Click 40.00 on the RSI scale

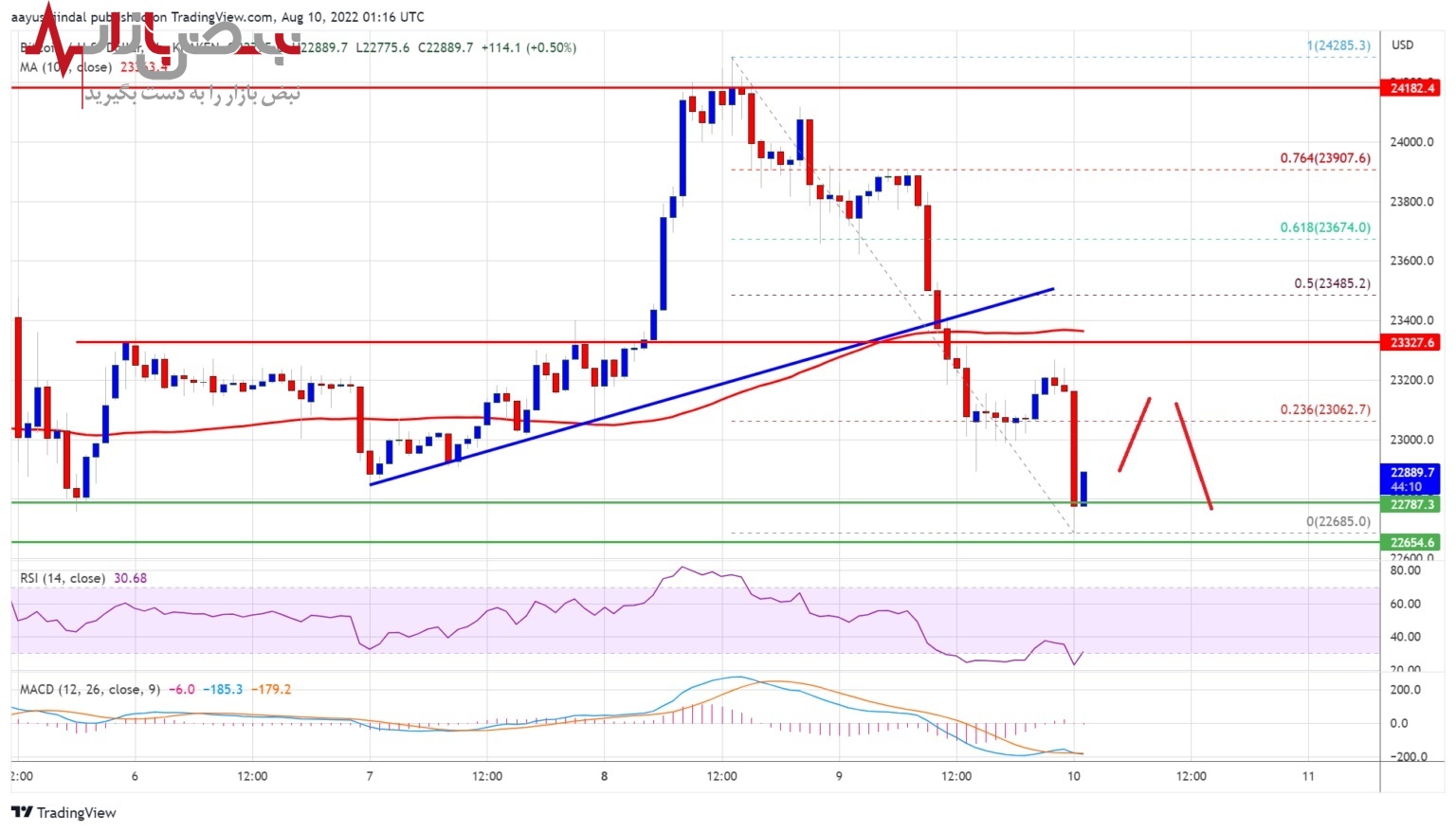1406,637
